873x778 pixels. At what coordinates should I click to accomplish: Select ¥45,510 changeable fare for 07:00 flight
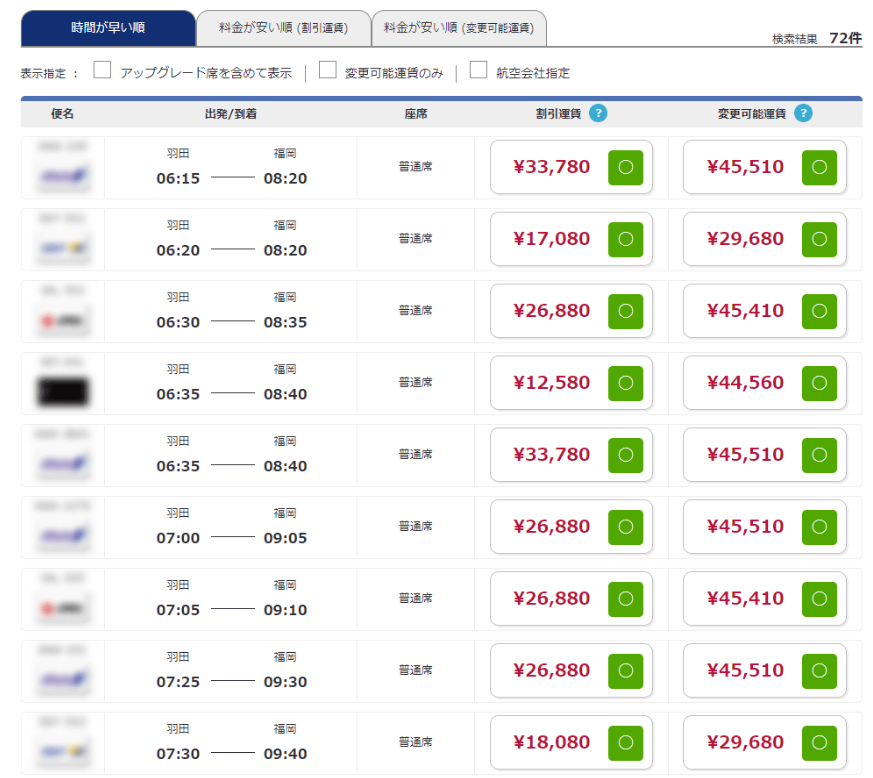click(745, 527)
